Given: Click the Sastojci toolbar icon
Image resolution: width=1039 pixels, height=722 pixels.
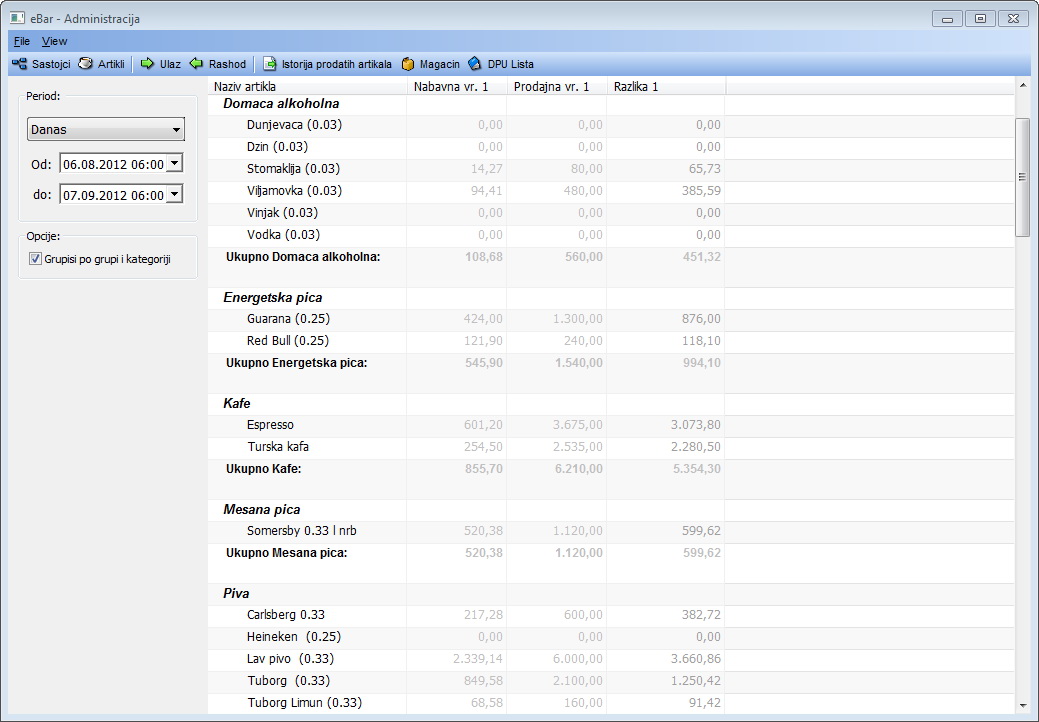Looking at the screenshot, I should pyautogui.click(x=19, y=64).
